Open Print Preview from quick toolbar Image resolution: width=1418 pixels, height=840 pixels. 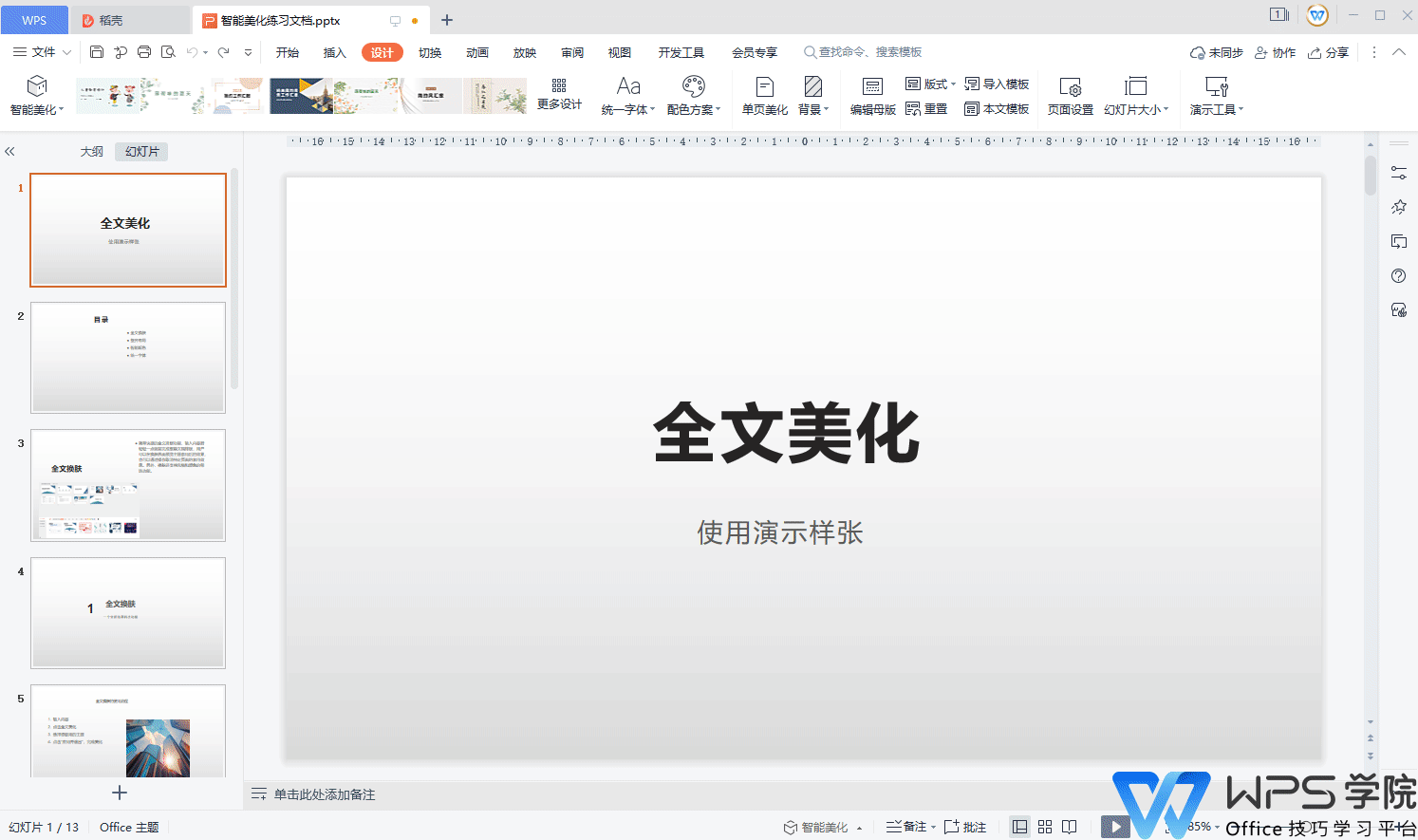(x=168, y=52)
